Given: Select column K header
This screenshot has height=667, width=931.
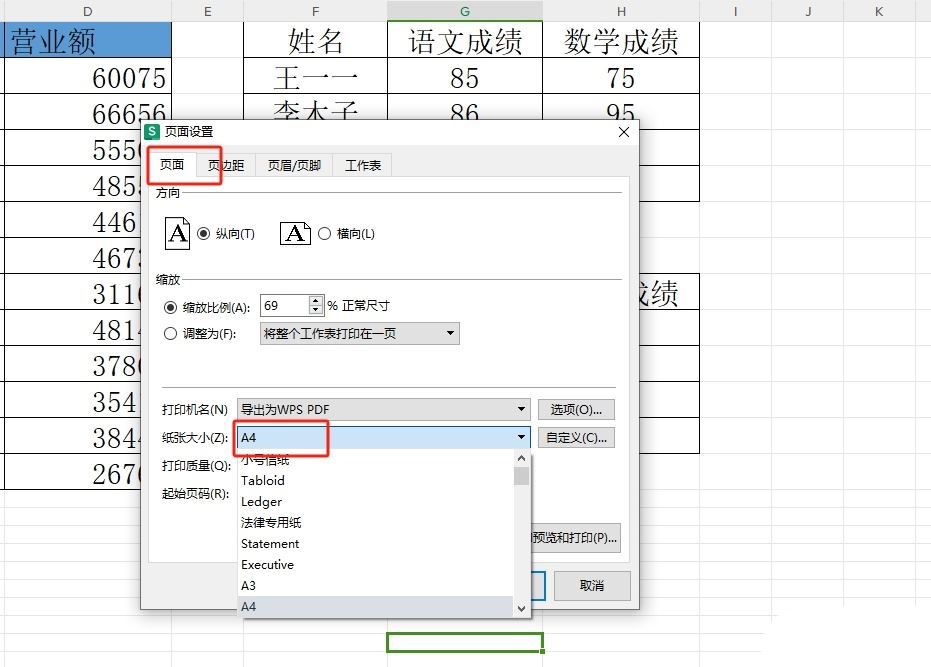Looking at the screenshot, I should pos(879,11).
